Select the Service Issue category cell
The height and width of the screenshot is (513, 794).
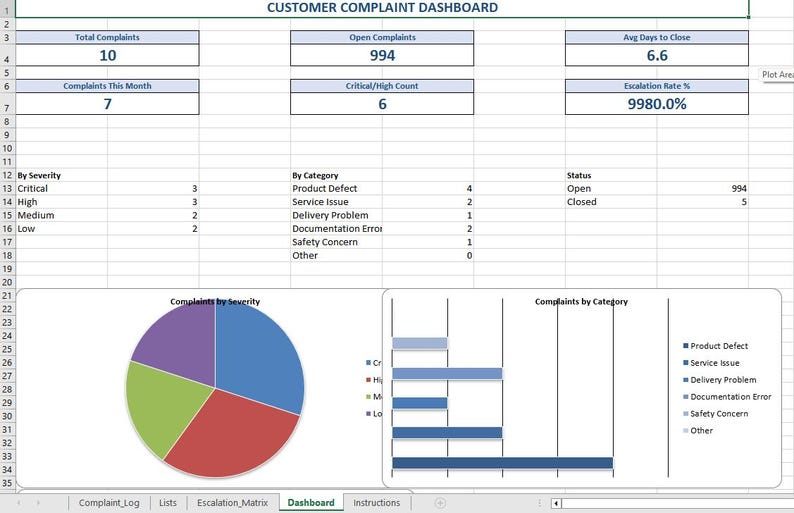point(336,202)
